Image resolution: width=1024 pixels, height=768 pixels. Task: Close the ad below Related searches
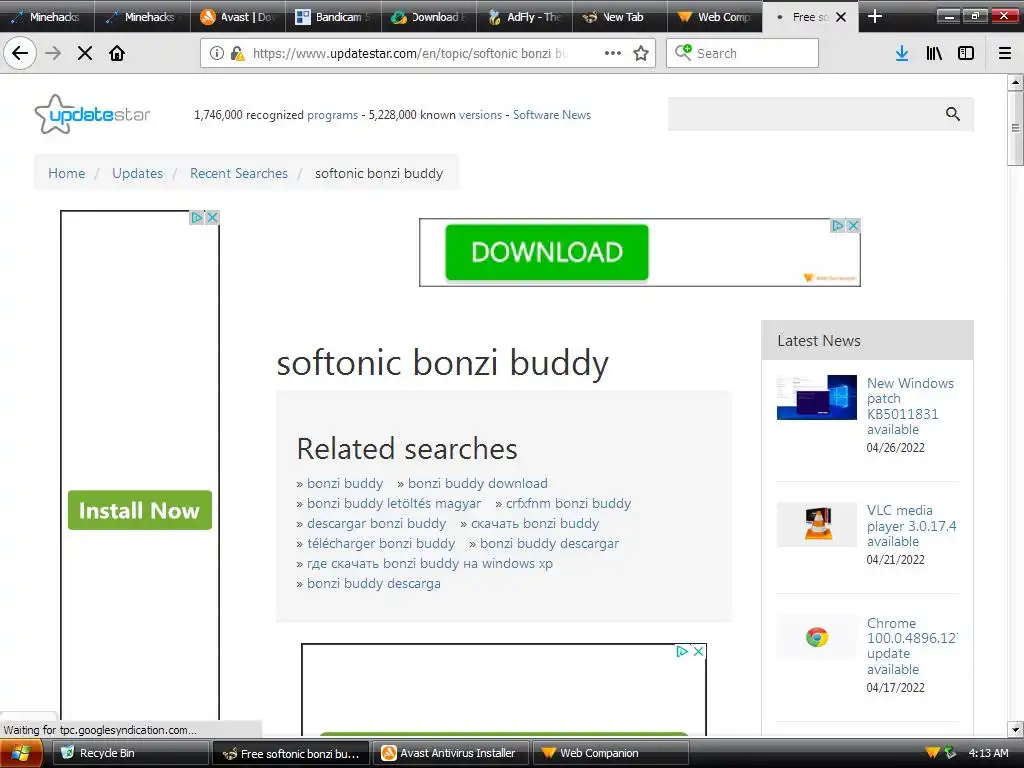point(698,651)
